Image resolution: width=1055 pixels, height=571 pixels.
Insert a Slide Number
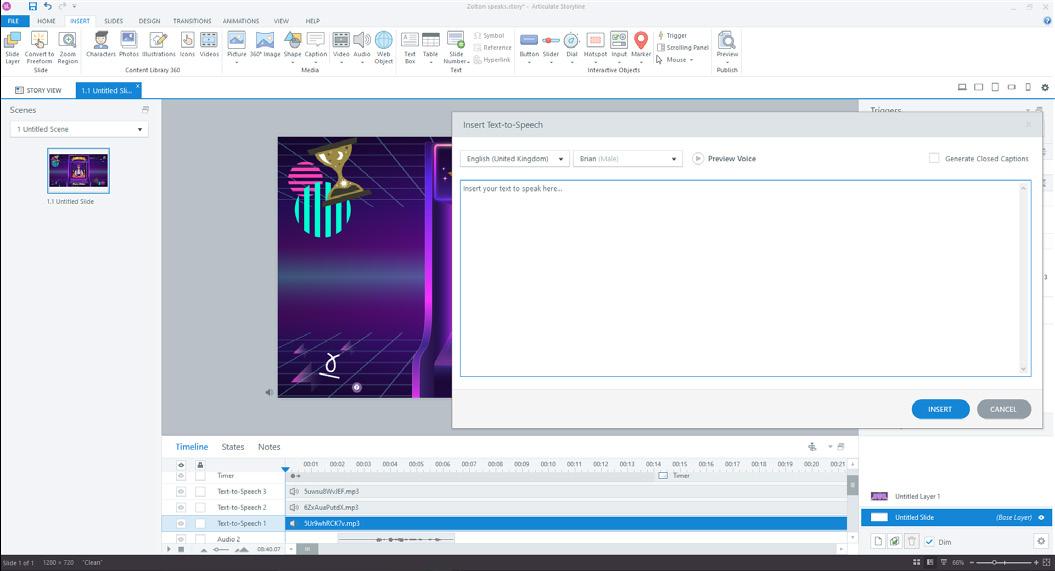(x=456, y=47)
